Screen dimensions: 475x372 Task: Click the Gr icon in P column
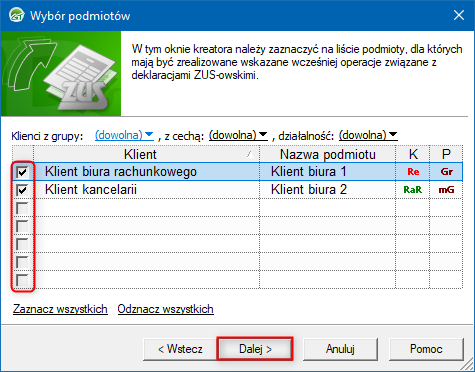pos(446,172)
